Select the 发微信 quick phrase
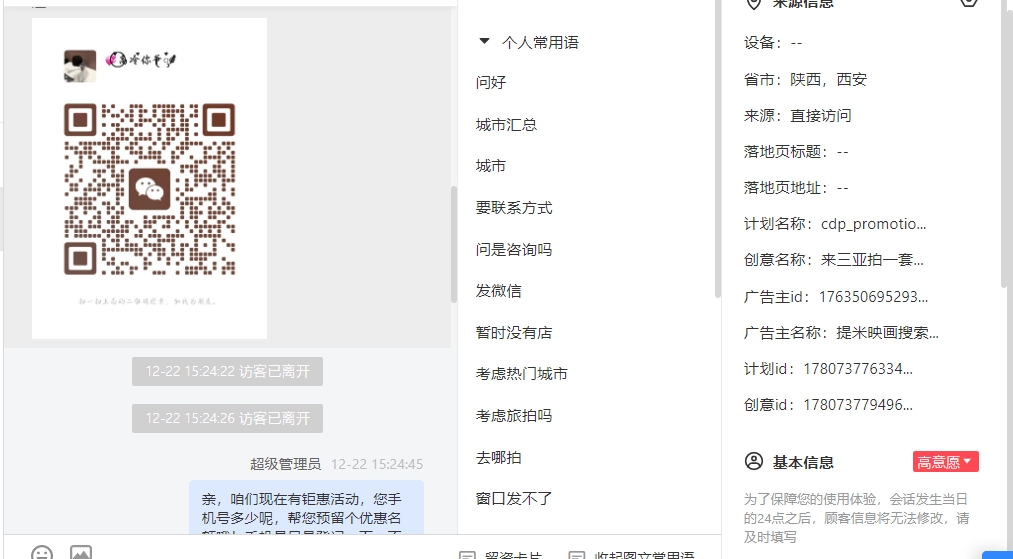 (x=499, y=291)
